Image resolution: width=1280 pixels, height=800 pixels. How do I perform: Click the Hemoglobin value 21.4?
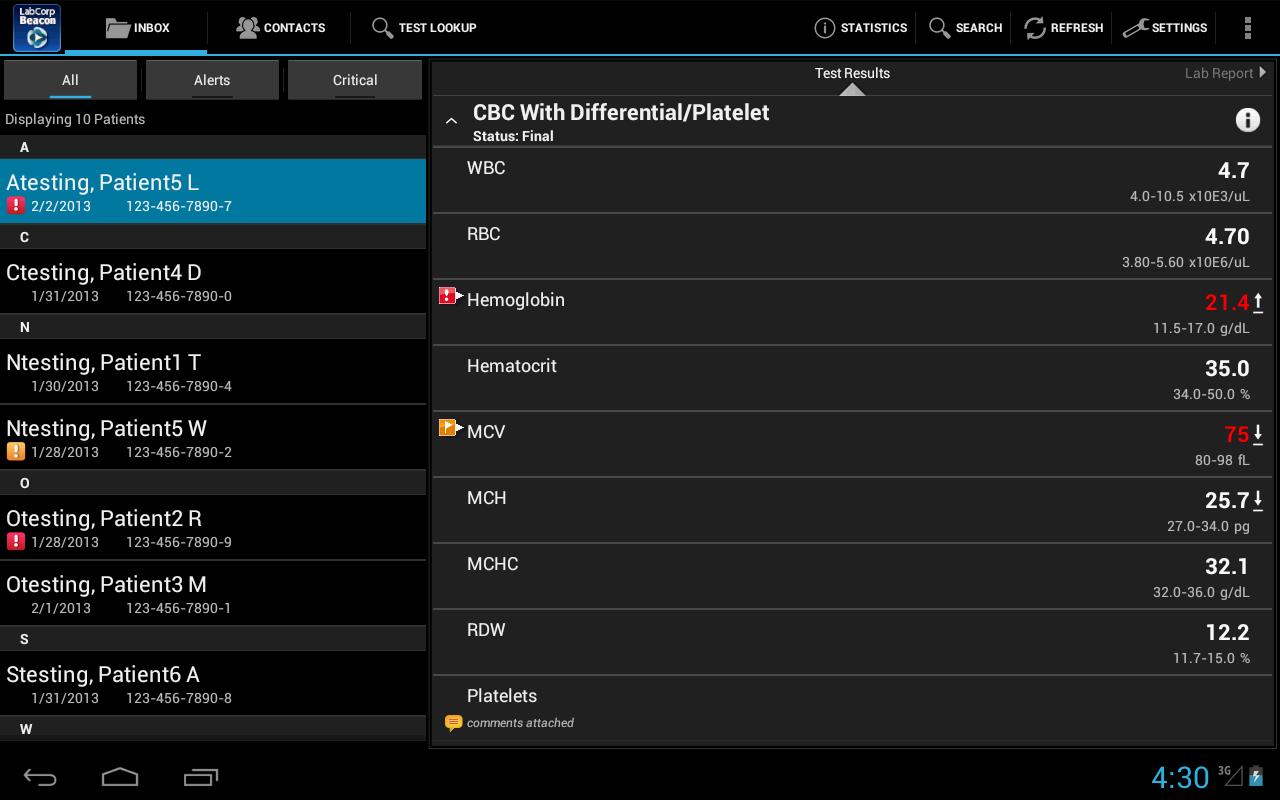[1227, 302]
